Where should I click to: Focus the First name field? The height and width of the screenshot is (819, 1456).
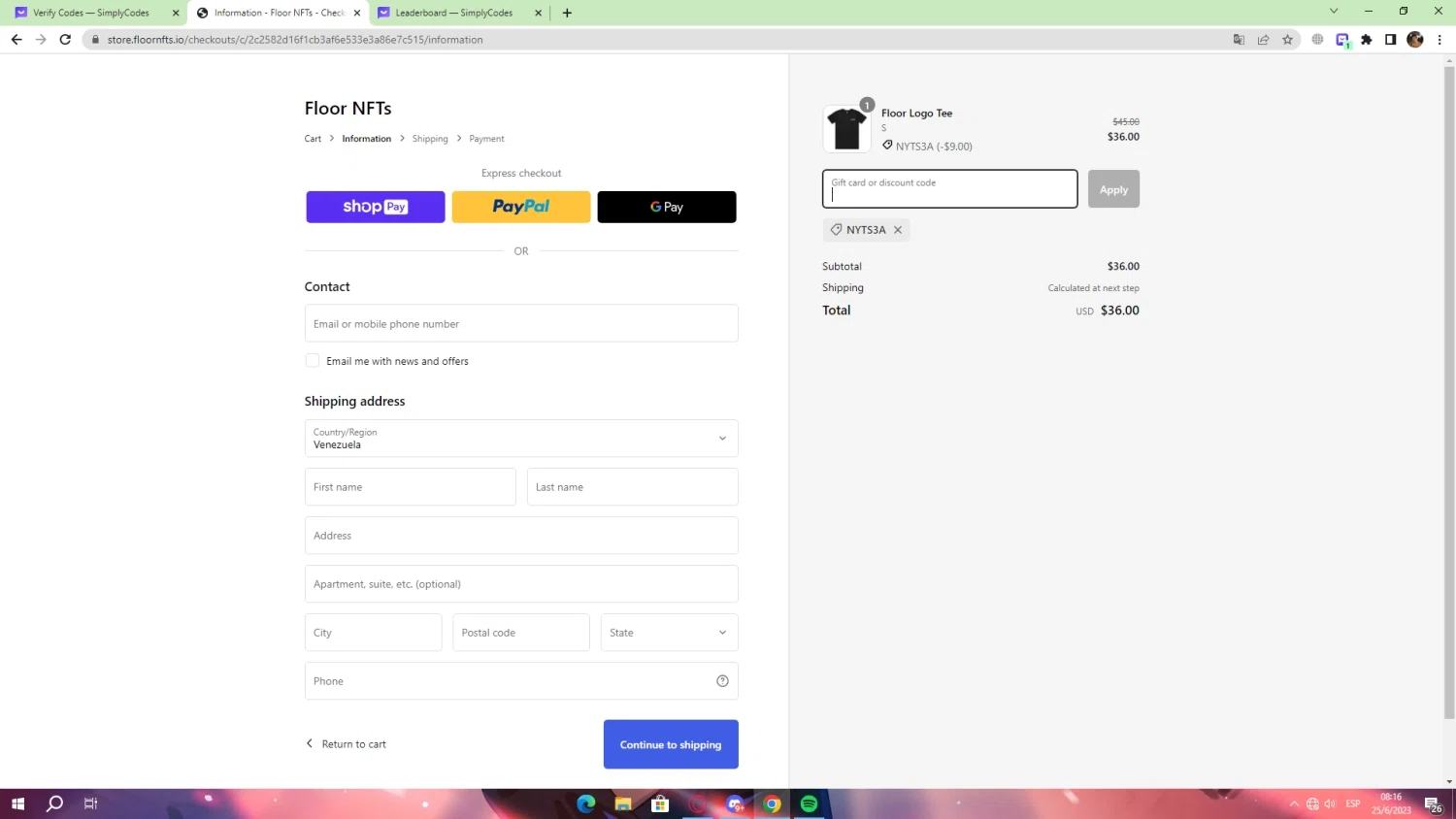411,487
